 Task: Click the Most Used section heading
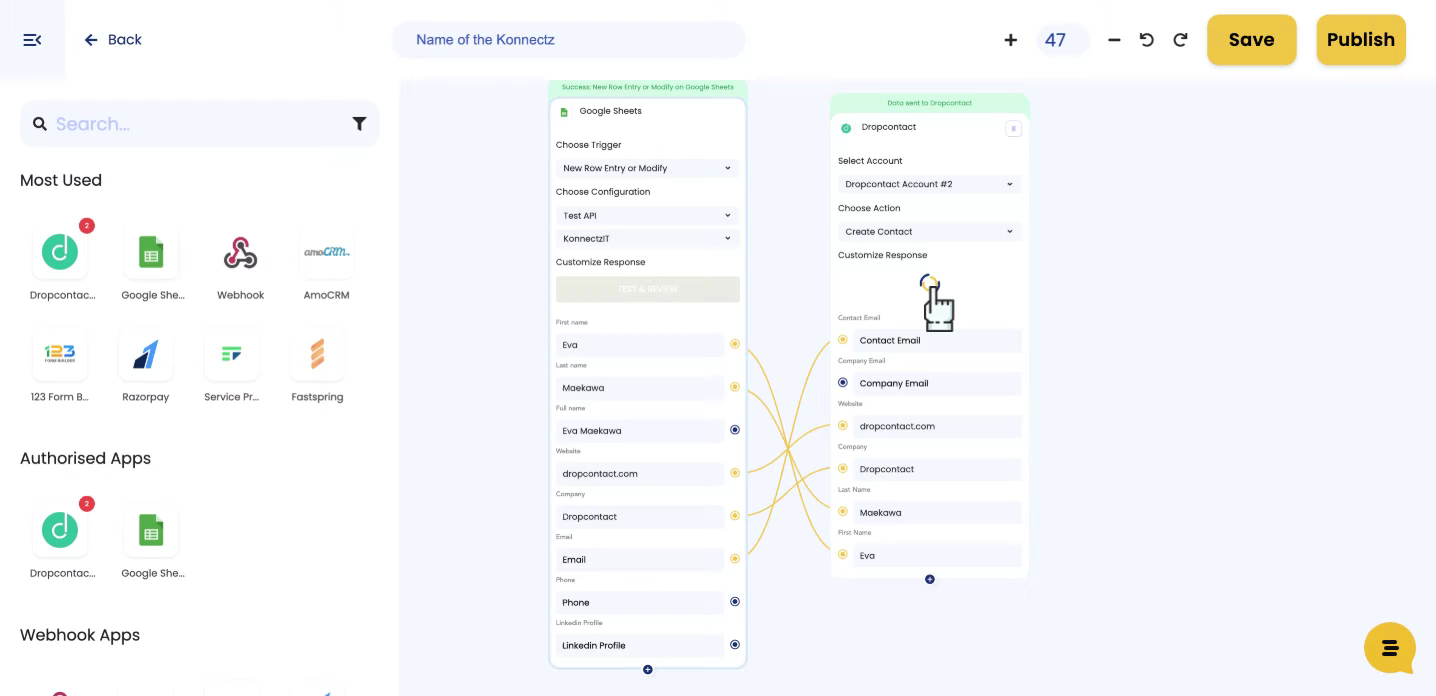pyautogui.click(x=61, y=180)
